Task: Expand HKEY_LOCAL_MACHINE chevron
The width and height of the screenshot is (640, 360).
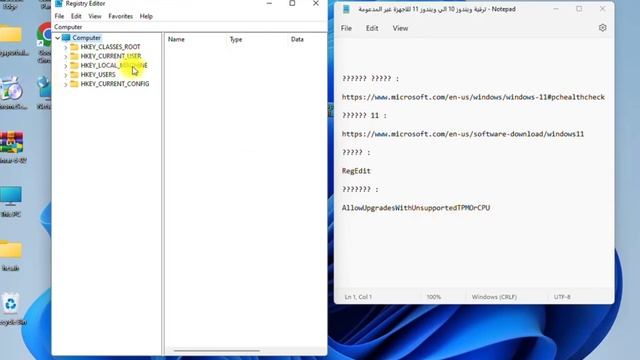Action: (x=66, y=66)
